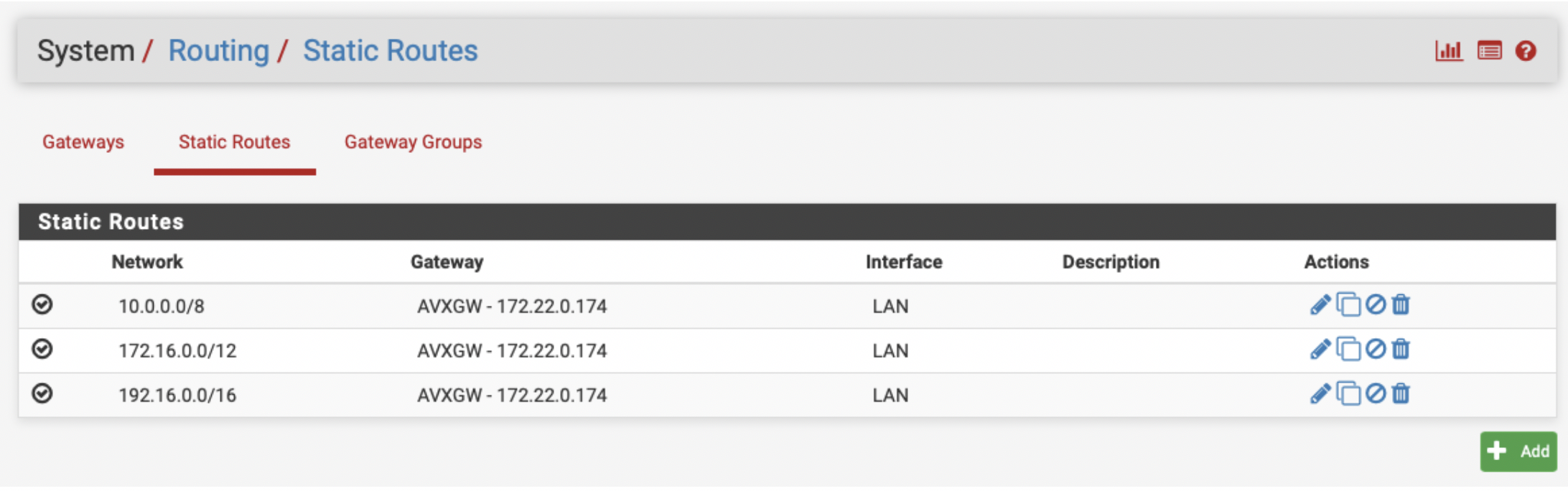This screenshot has width=1568, height=491.
Task: Edit the 172.16.0.0/12 static route
Action: coord(1320,350)
